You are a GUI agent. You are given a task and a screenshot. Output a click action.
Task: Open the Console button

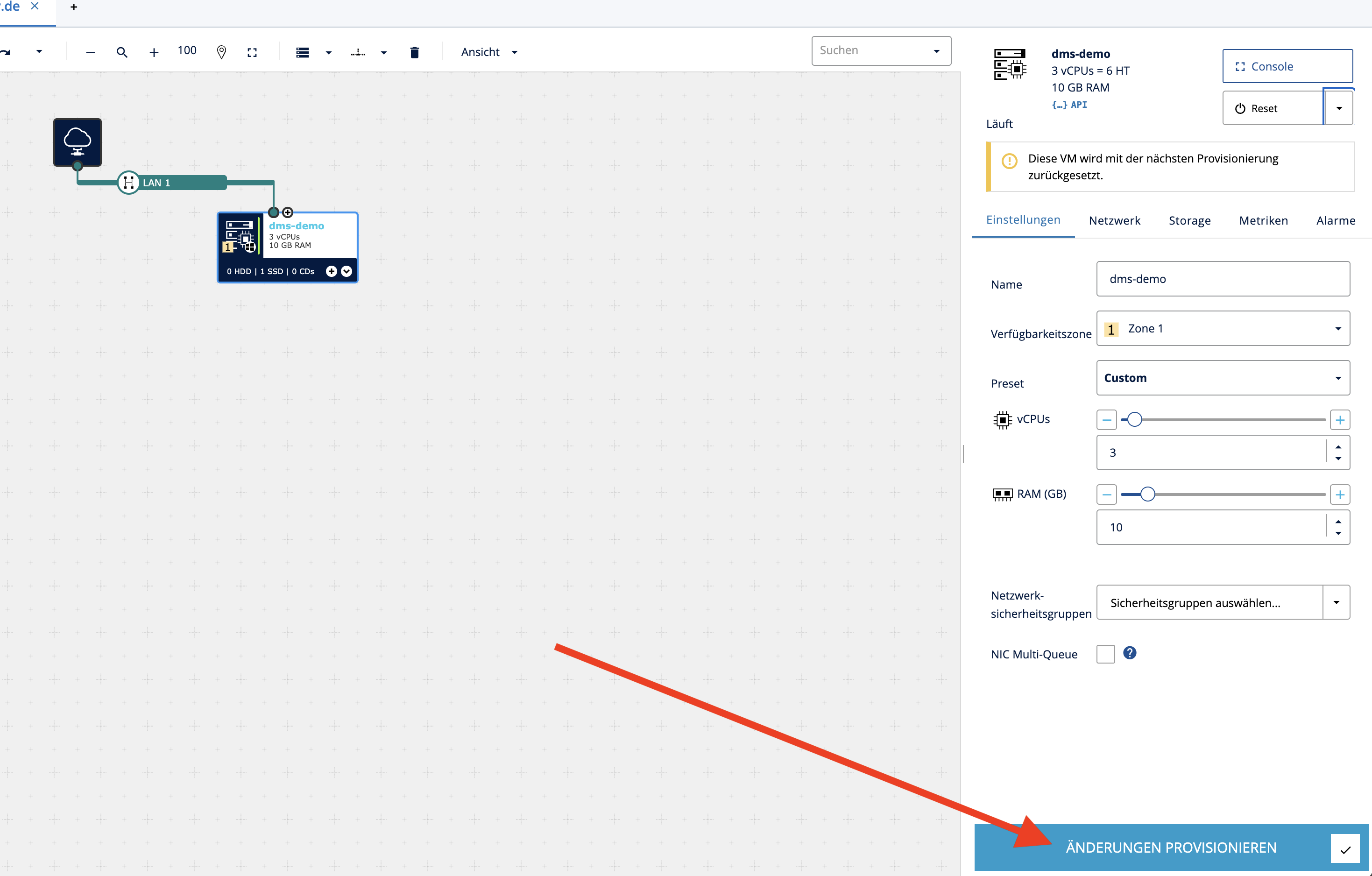pos(1287,67)
